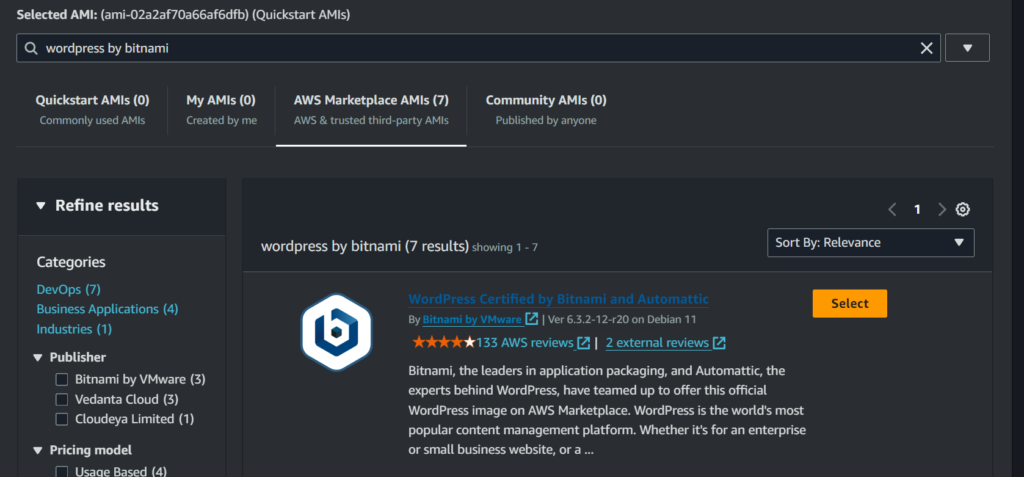Image resolution: width=1024 pixels, height=477 pixels.
Task: Click in the AMI search text field
Action: [478, 48]
